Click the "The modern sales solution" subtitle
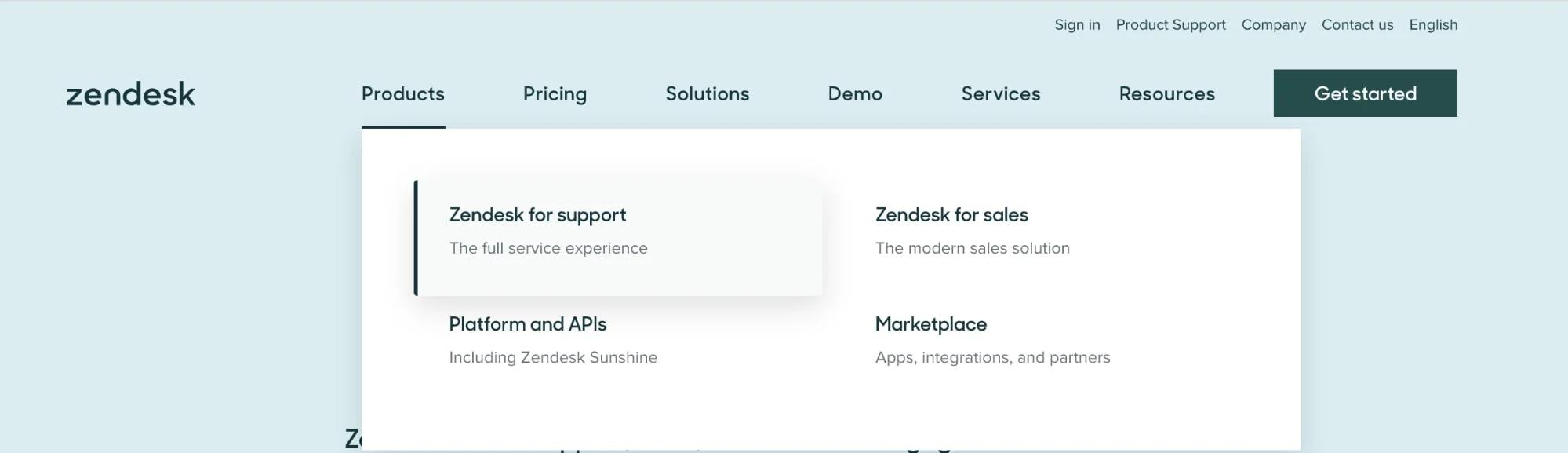The width and height of the screenshot is (1568, 453). [x=972, y=249]
